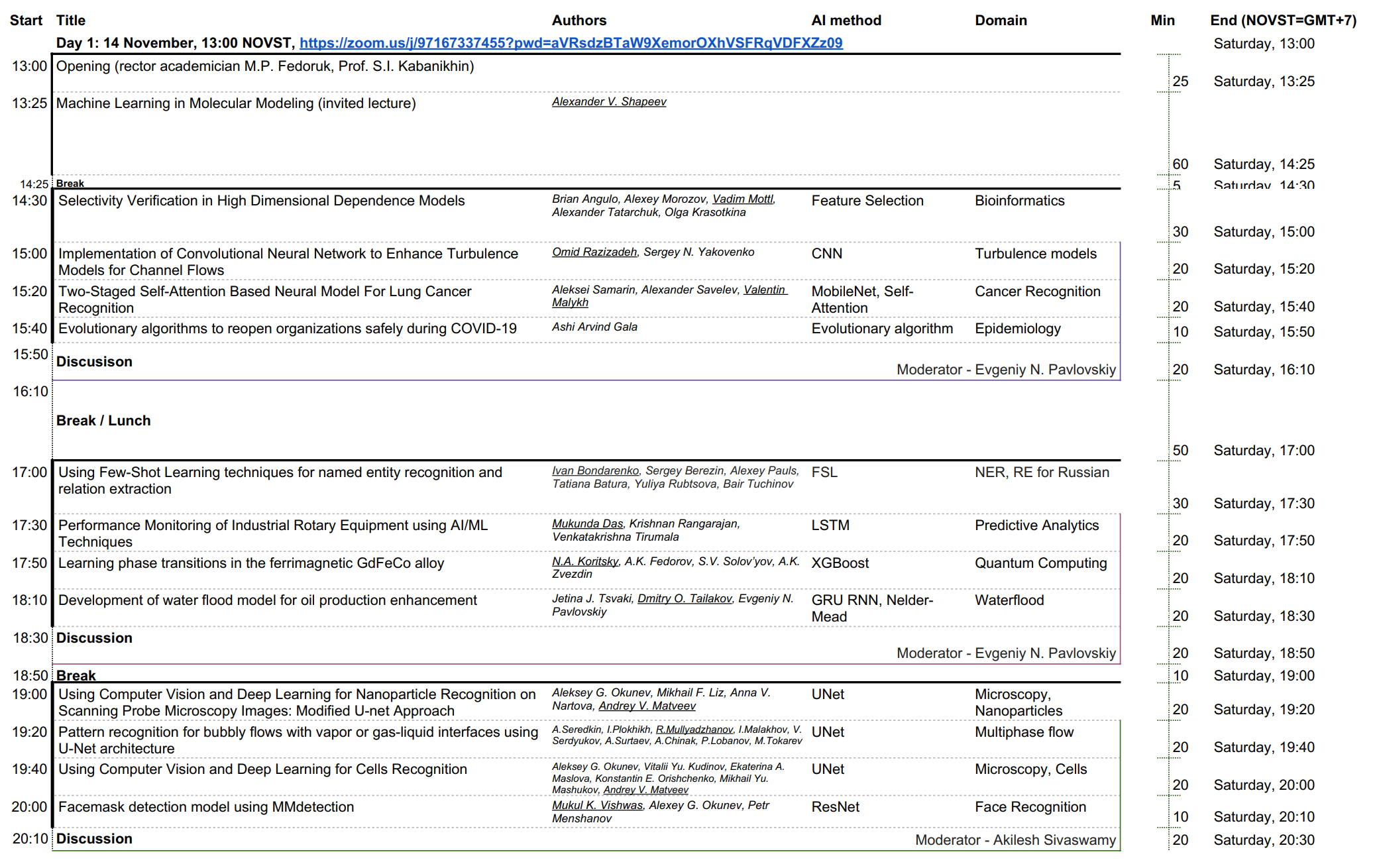Click the NER, RE for Russian domain cell

coord(1042,472)
